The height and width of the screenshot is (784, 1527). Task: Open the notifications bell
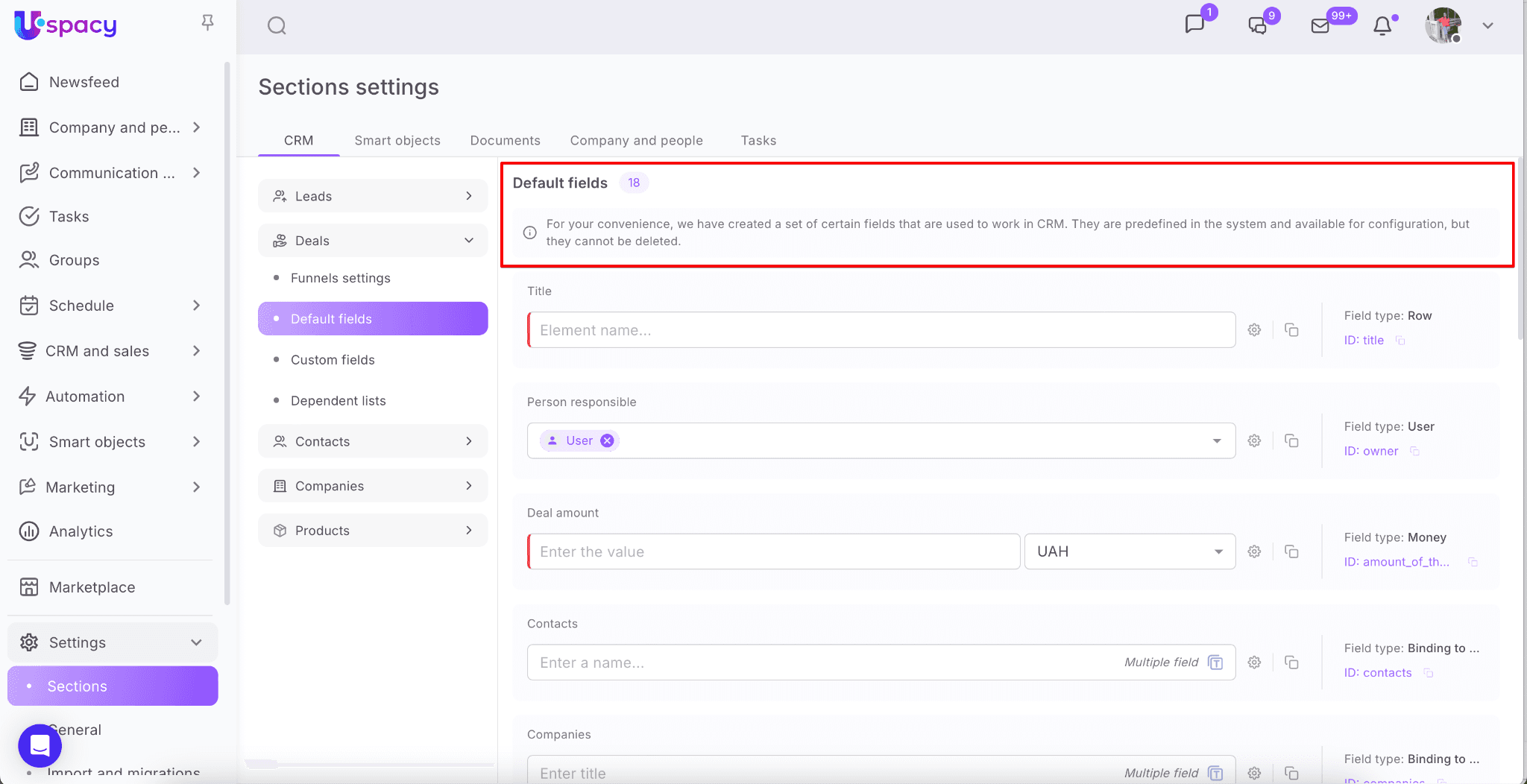coord(1382,26)
